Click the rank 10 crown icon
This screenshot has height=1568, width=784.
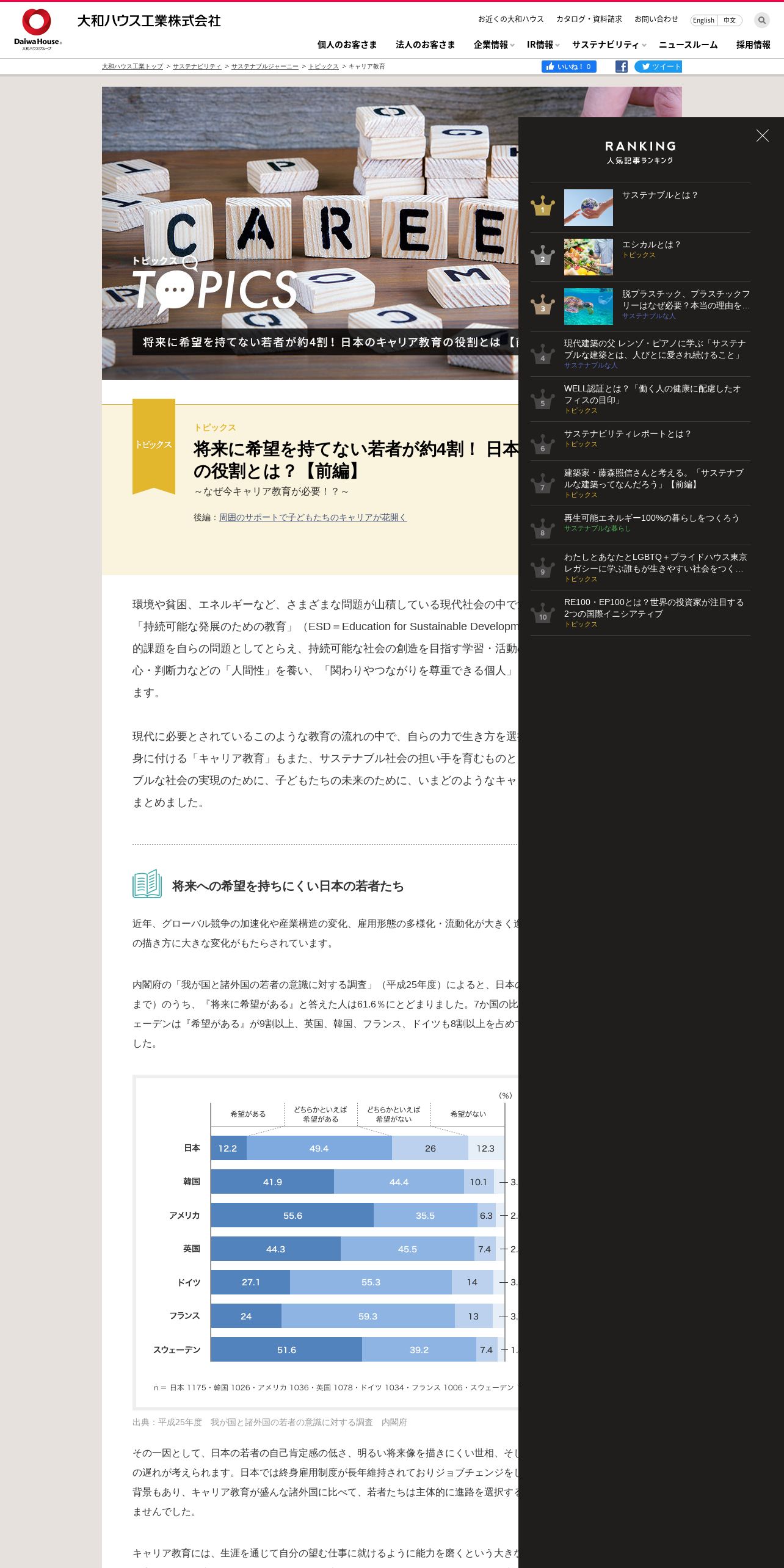[x=542, y=613]
